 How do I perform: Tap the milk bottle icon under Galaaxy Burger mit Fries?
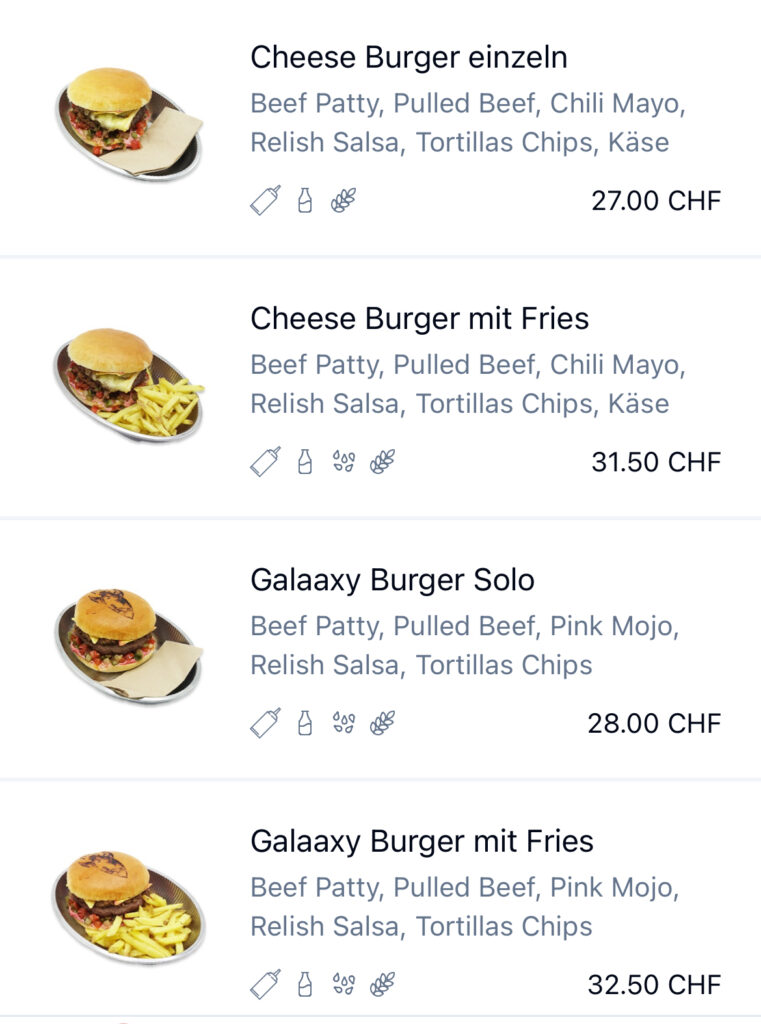click(305, 984)
